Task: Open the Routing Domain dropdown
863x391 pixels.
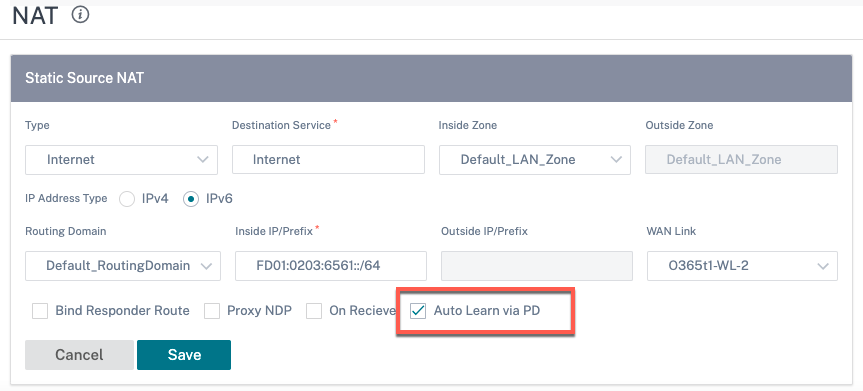Action: [x=123, y=266]
